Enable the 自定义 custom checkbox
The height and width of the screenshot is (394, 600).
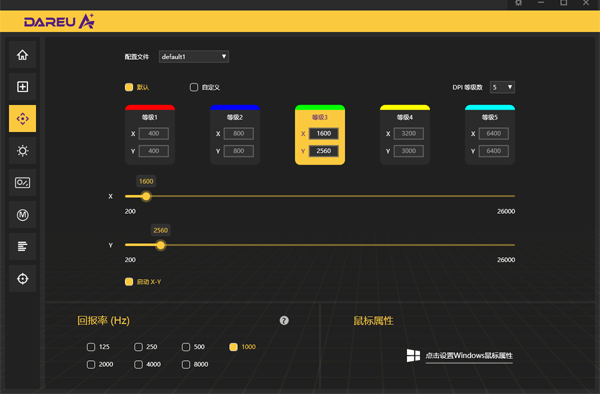pos(194,87)
